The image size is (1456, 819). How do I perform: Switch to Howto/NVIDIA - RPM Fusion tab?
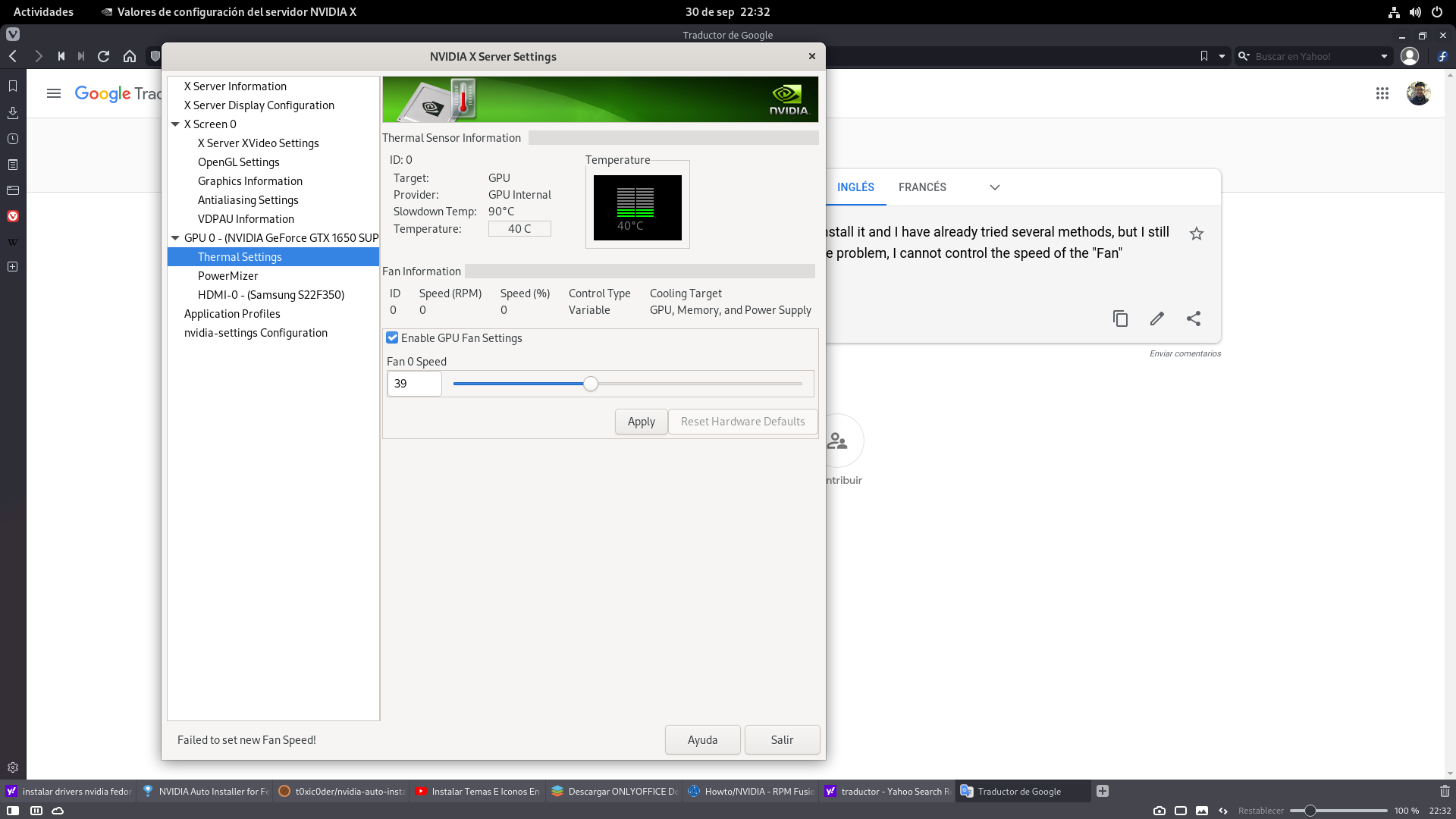750,791
